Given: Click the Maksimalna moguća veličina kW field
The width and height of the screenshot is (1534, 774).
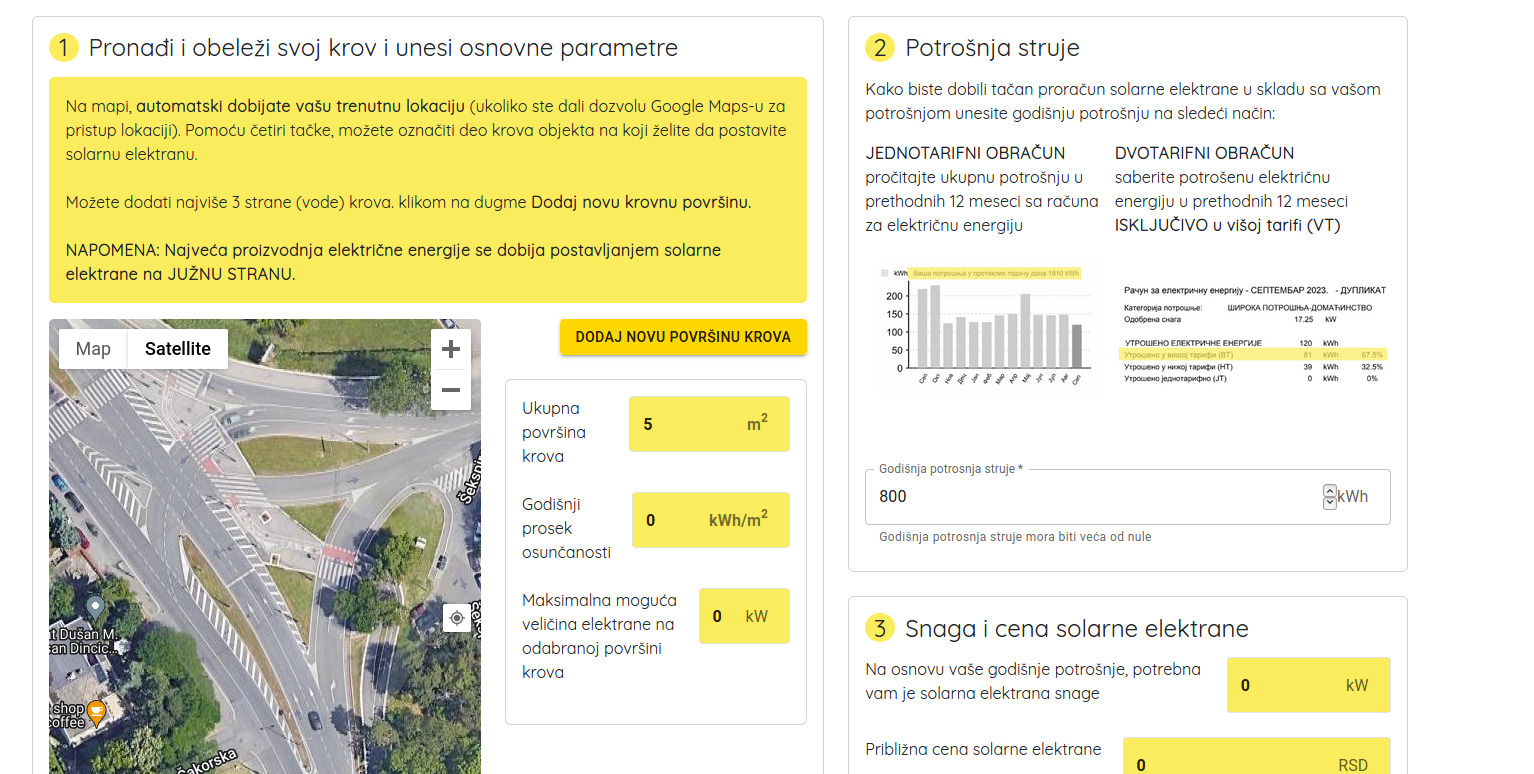Looking at the screenshot, I should click(744, 615).
